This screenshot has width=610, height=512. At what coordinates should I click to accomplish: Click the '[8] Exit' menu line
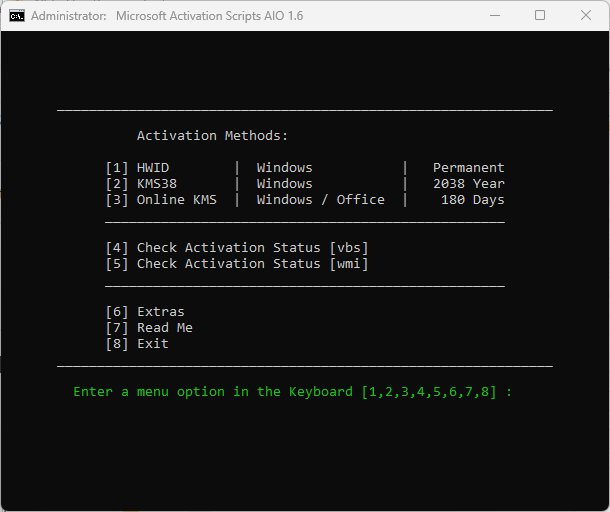pos(137,344)
